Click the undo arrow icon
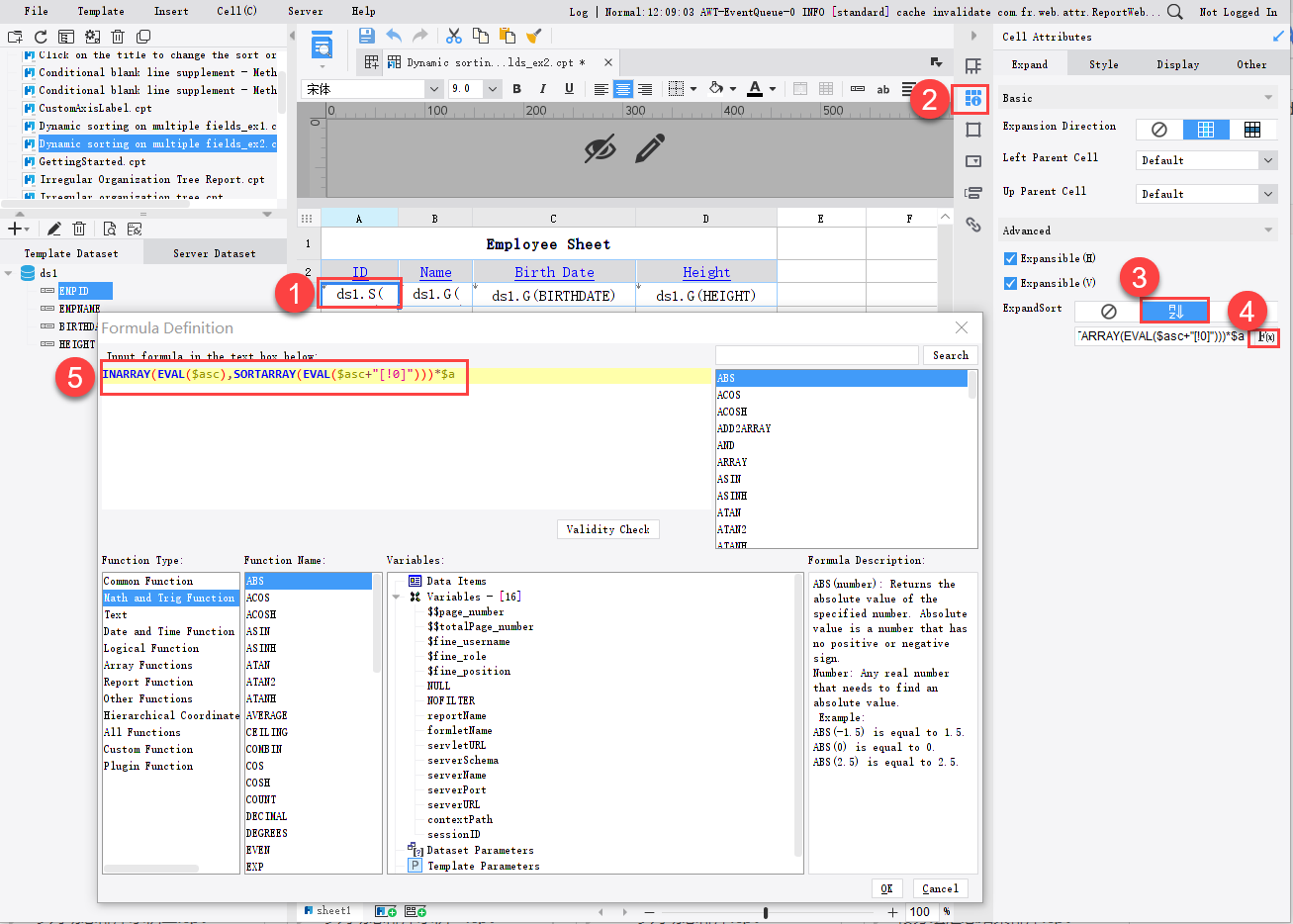Image resolution: width=1293 pixels, height=924 pixels. pos(394,36)
